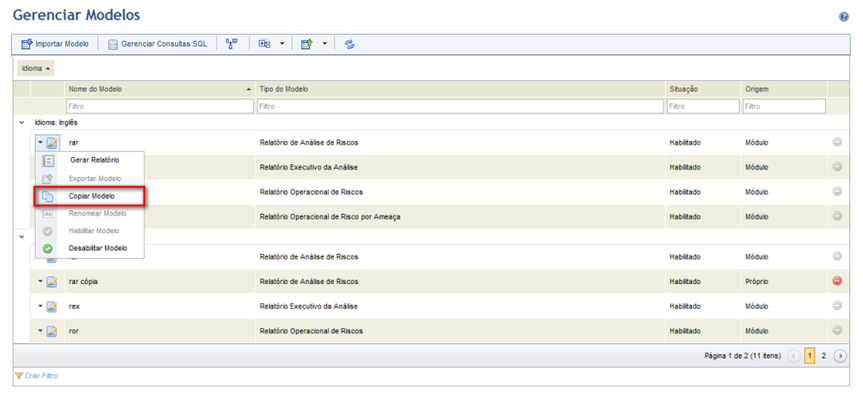The image size is (863, 393).
Task: Click the rar cópia model name
Action: click(x=84, y=282)
